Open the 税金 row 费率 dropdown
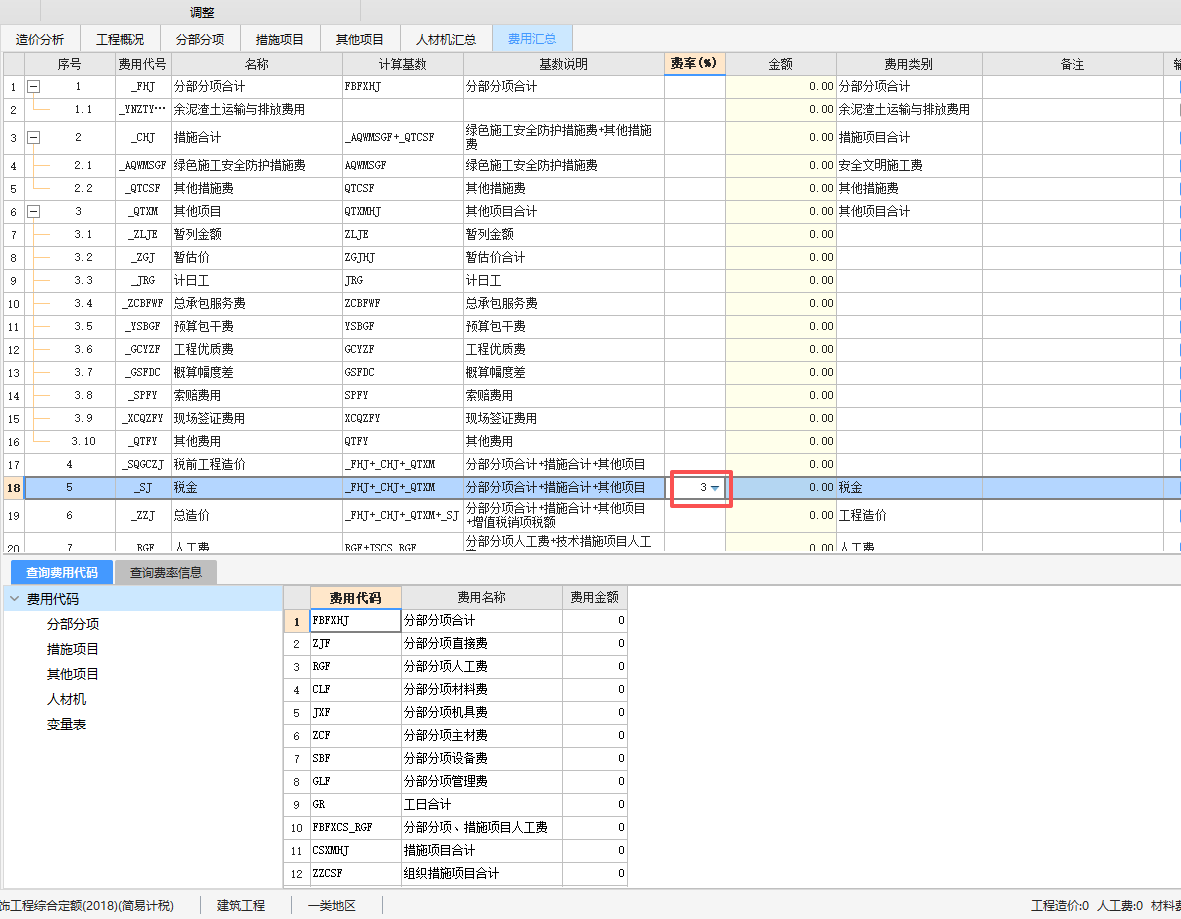1181x919 pixels. (717, 487)
